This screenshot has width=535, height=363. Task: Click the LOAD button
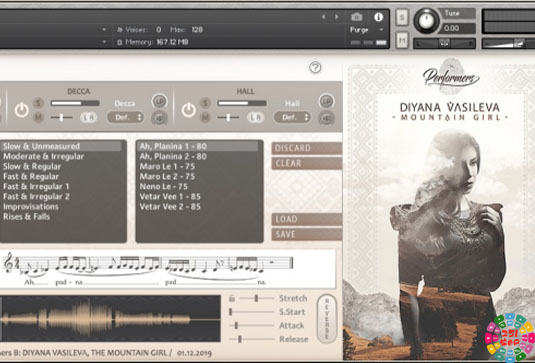coord(307,219)
